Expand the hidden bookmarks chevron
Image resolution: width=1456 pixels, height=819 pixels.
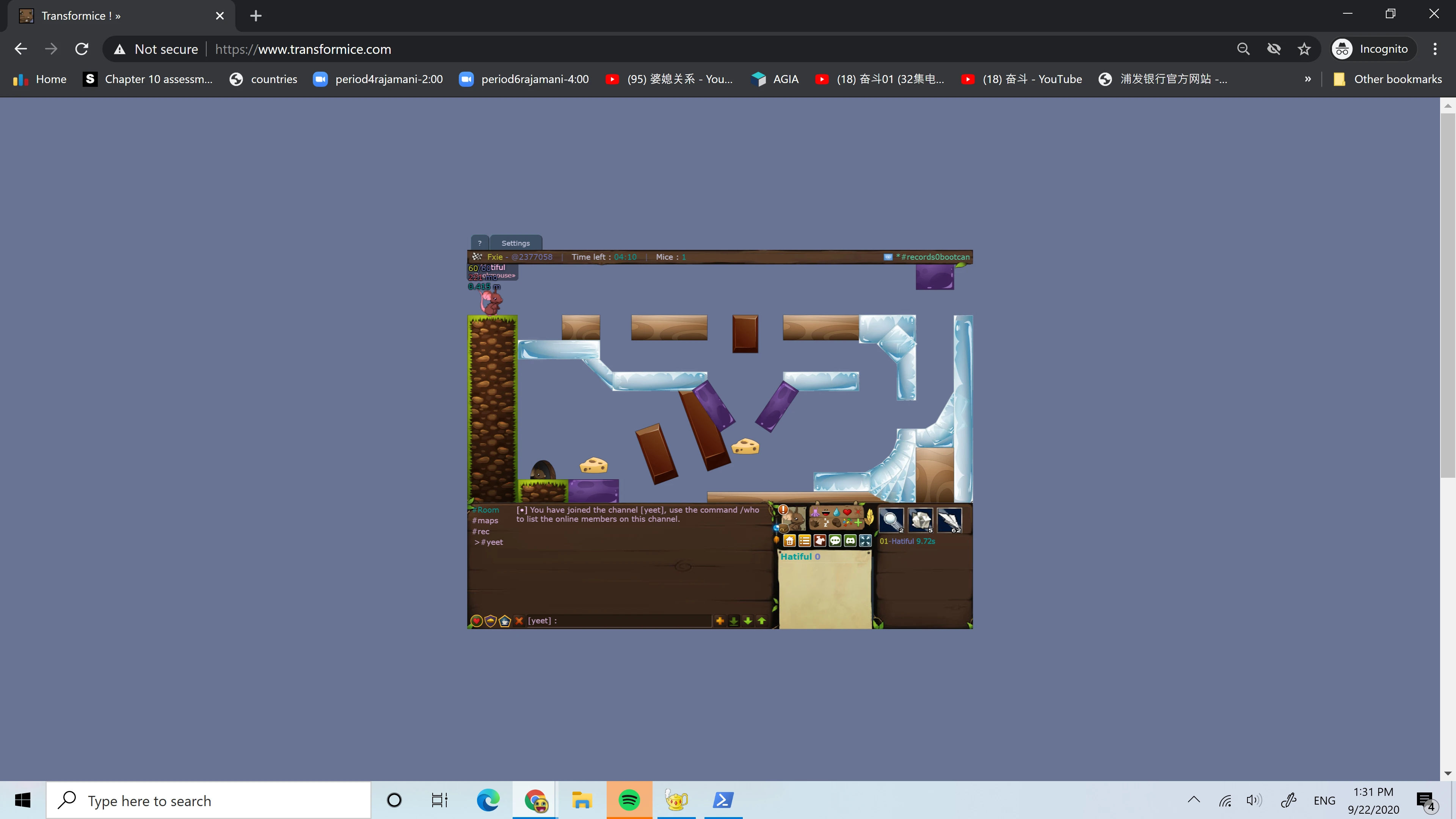pyautogui.click(x=1307, y=79)
